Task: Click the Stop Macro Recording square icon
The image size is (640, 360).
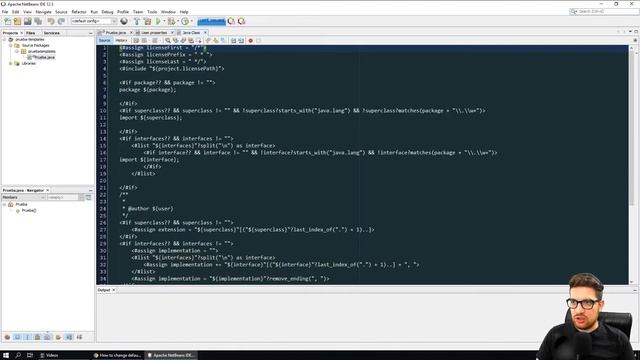Action: 258,40
